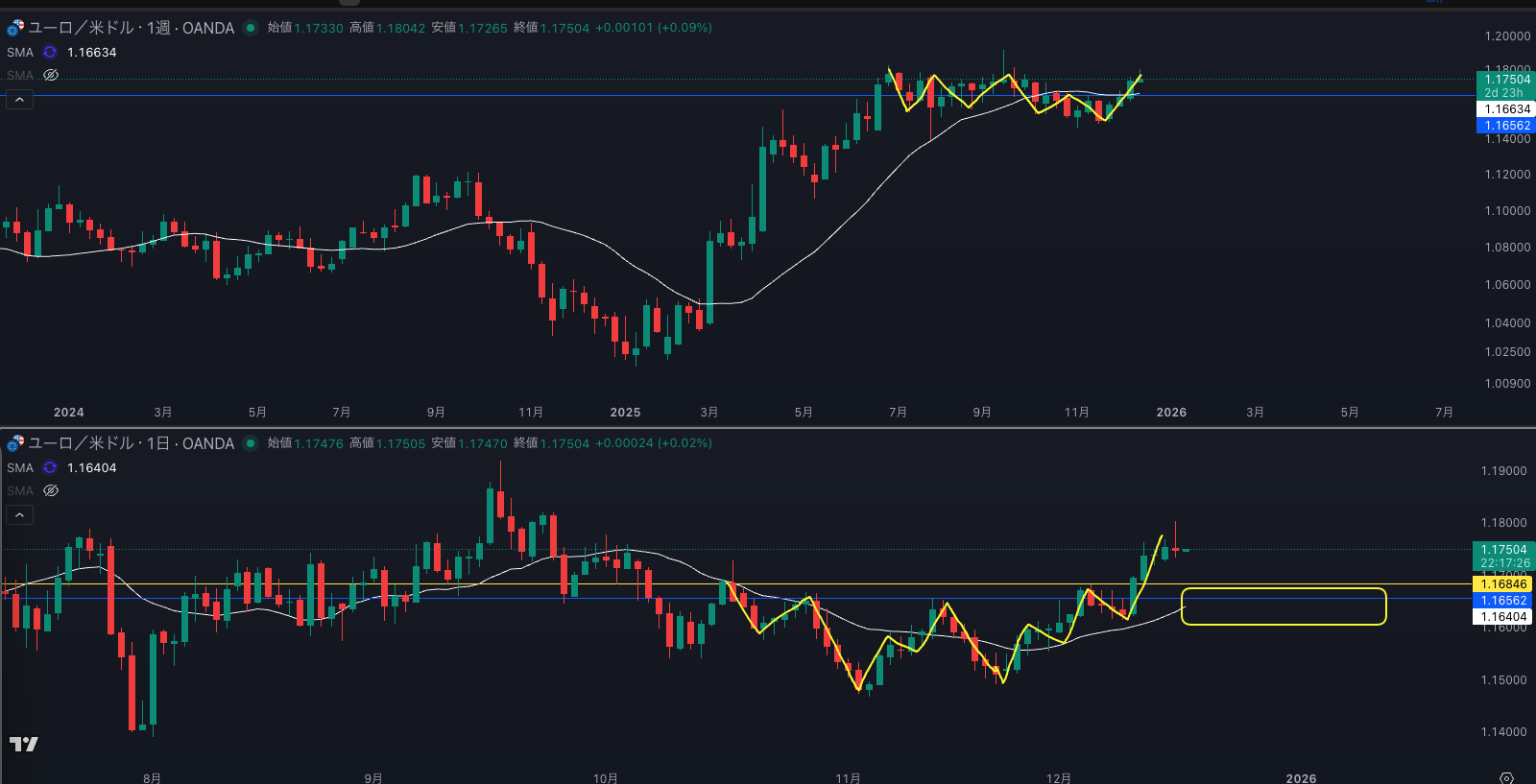The height and width of the screenshot is (784, 1536).
Task: Click the yellow 1.16846 price label
Action: 1502,584
